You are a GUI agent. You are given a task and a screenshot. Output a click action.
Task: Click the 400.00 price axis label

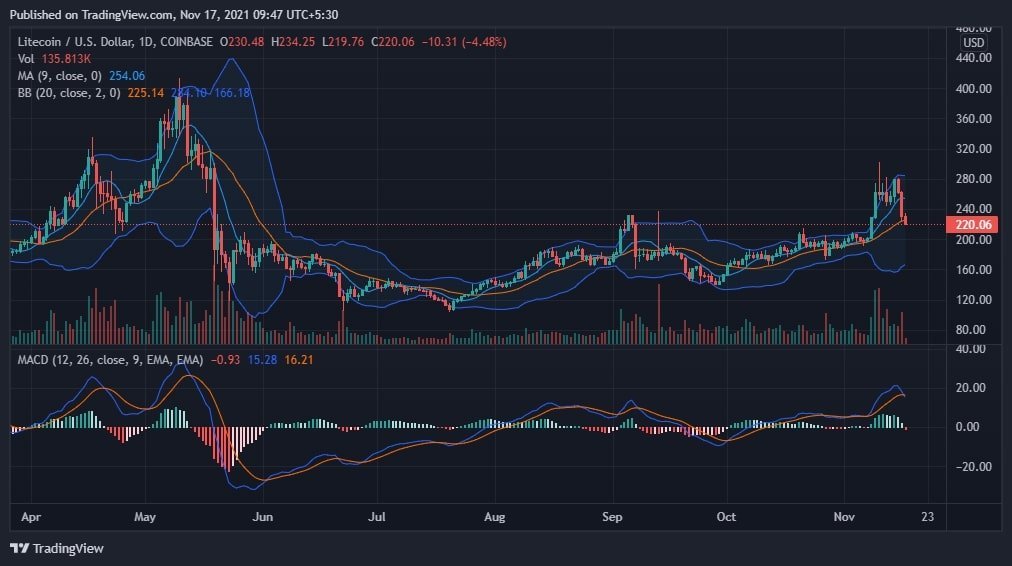(x=973, y=88)
